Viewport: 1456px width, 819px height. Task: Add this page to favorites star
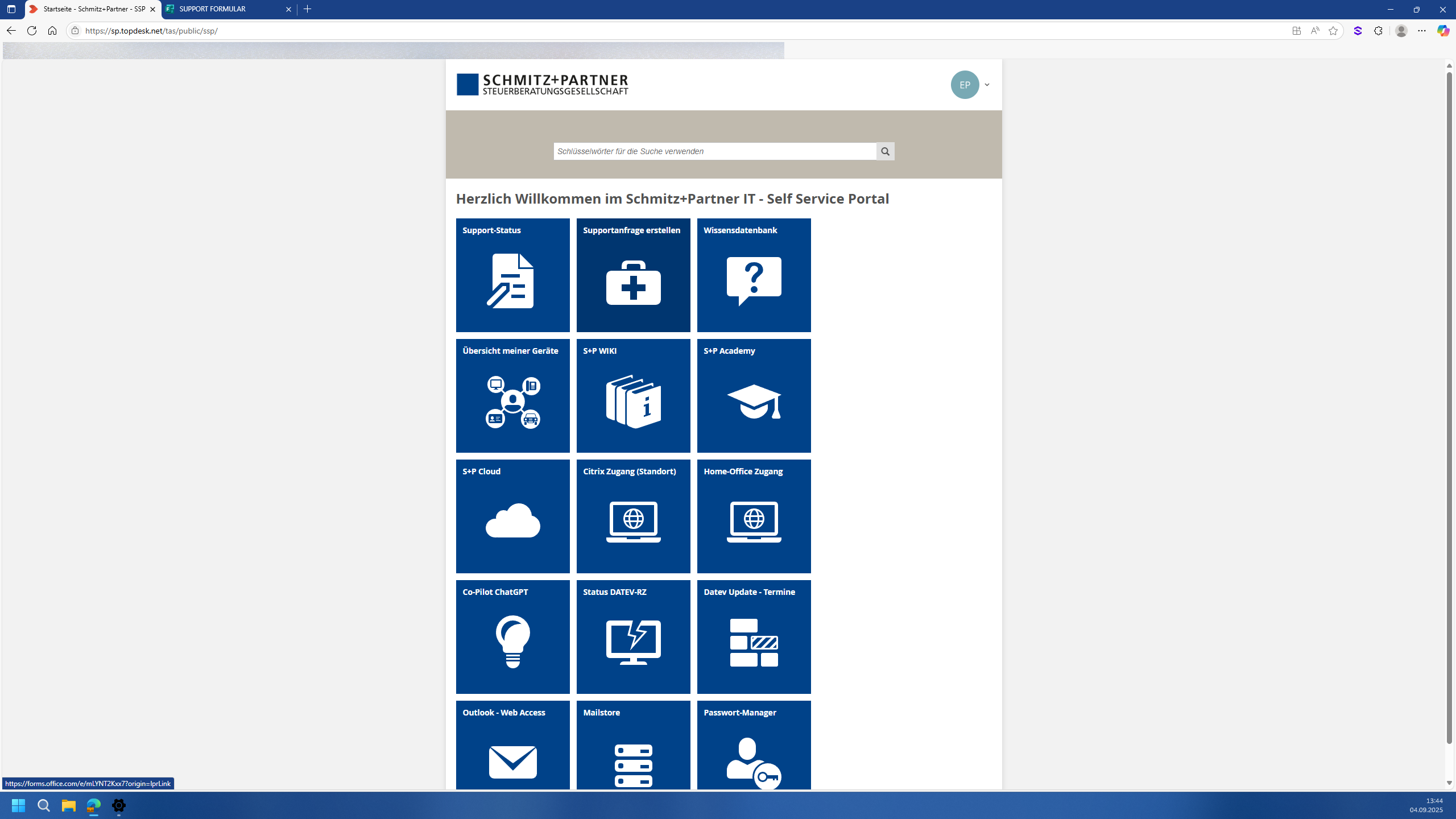[1333, 31]
